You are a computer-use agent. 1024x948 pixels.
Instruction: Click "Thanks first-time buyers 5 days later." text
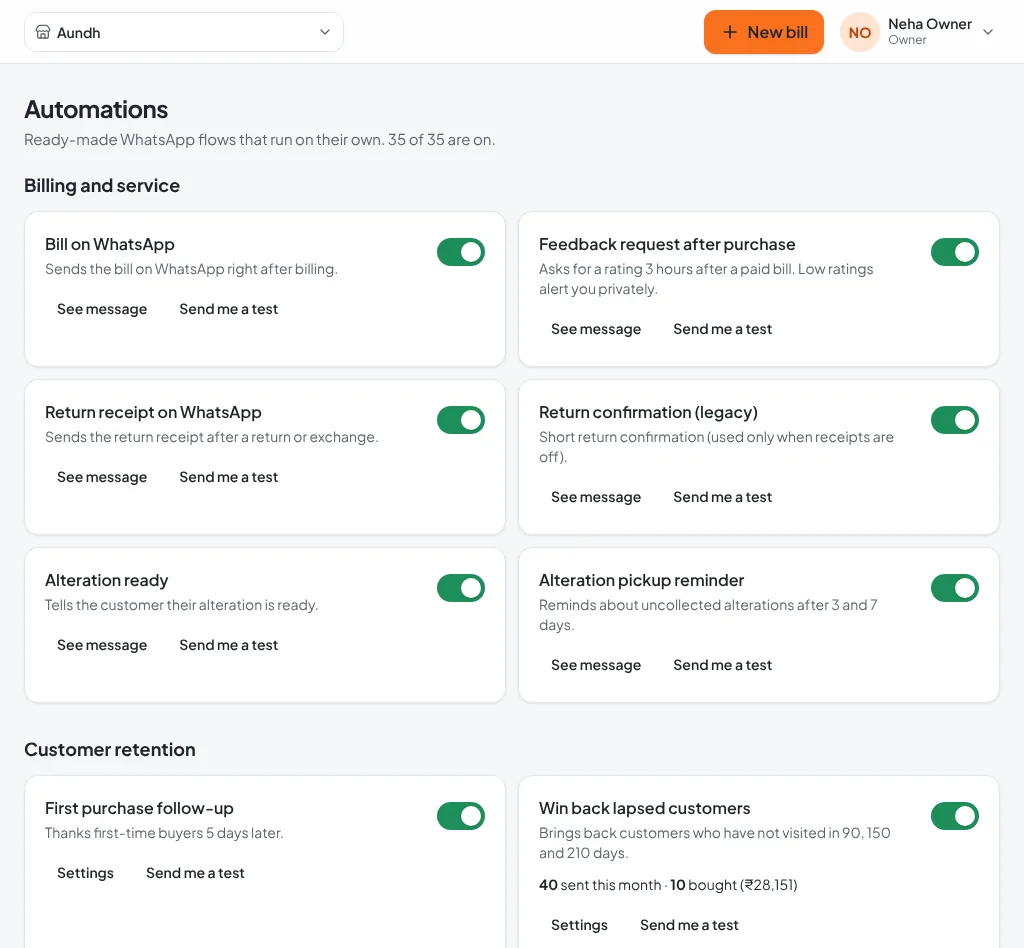pos(164,833)
